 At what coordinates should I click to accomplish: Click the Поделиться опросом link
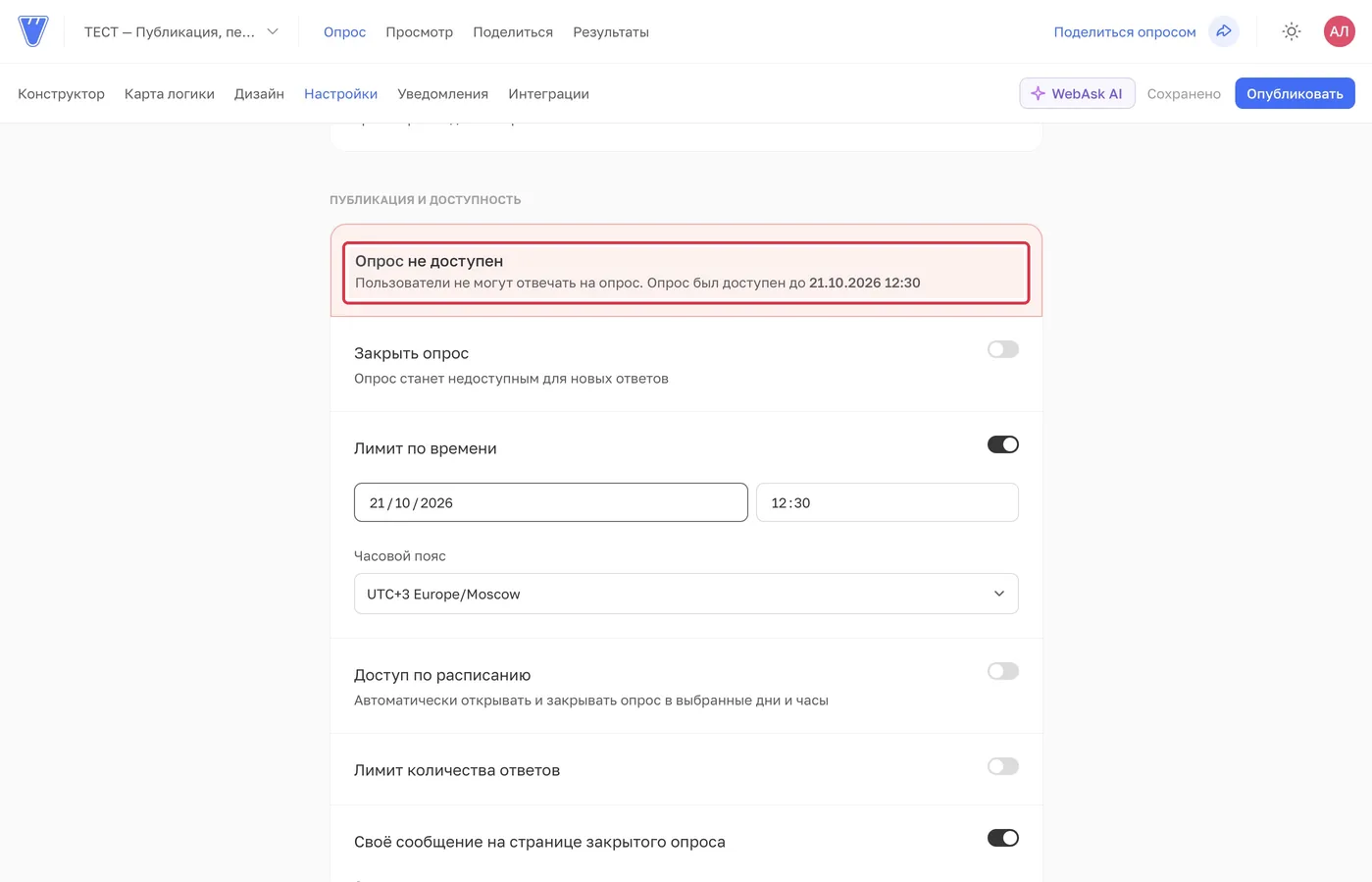pyautogui.click(x=1125, y=31)
